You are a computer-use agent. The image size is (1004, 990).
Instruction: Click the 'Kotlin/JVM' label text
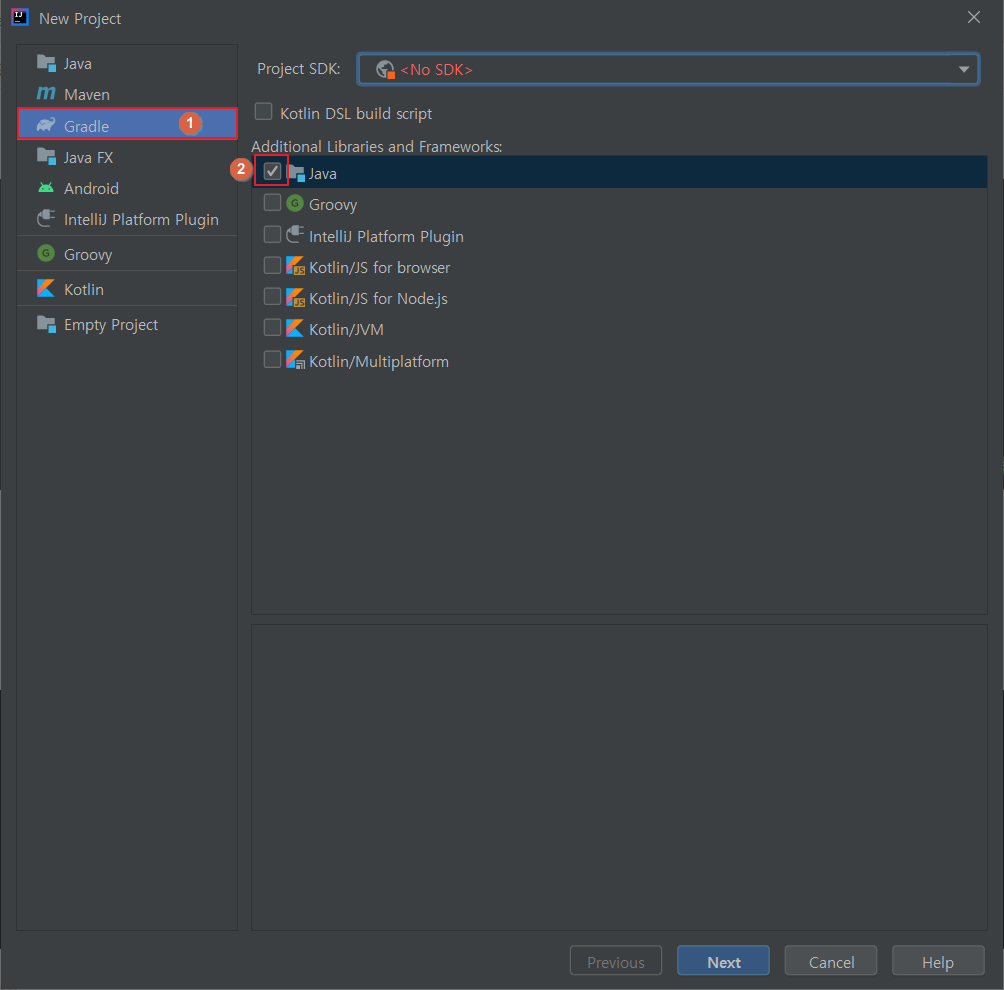[346, 330]
